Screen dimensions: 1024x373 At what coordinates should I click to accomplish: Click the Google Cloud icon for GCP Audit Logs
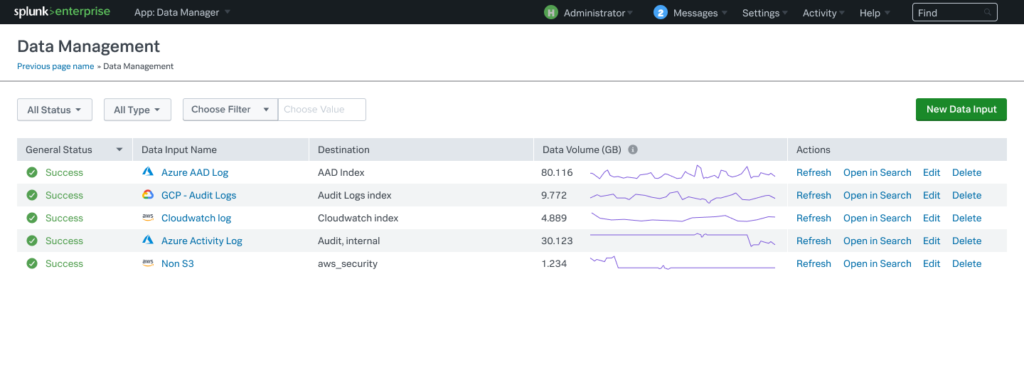pos(148,195)
